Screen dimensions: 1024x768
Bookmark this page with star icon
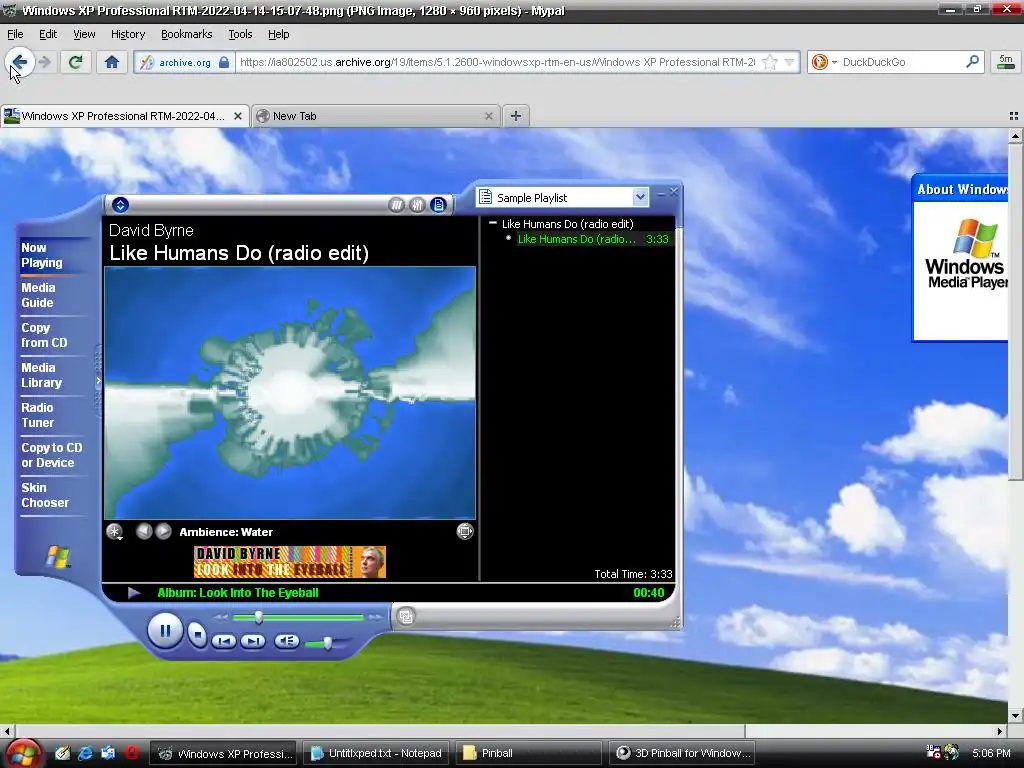(771, 62)
